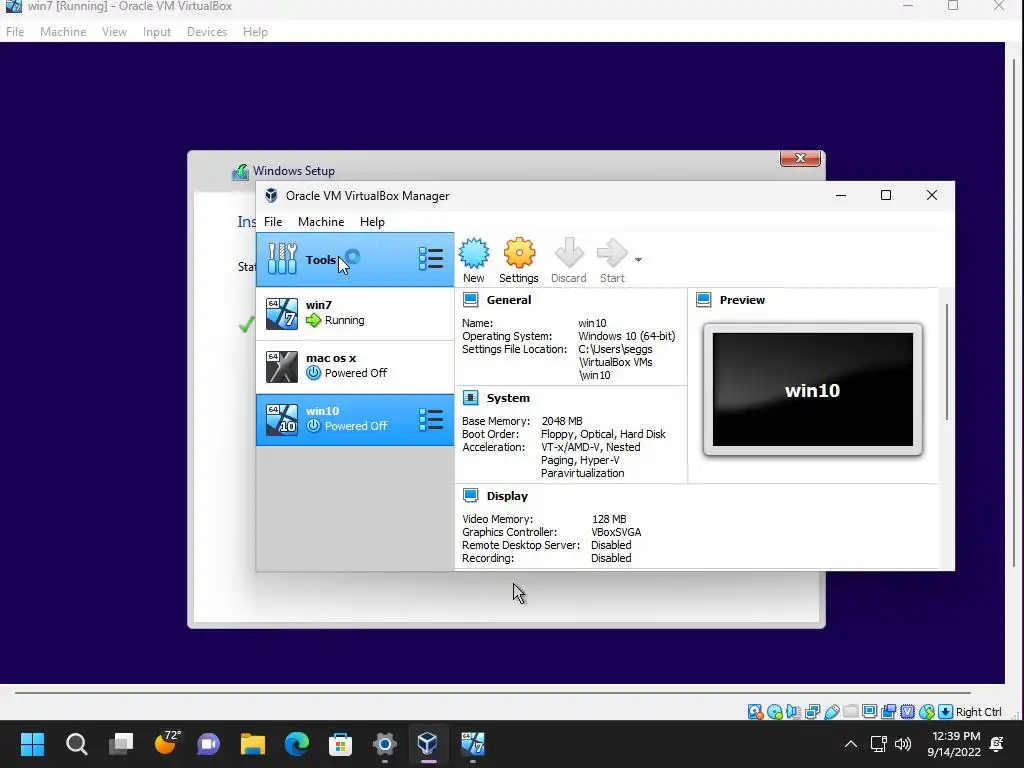Open taskbar Search
The height and width of the screenshot is (768, 1024).
pos(76,744)
